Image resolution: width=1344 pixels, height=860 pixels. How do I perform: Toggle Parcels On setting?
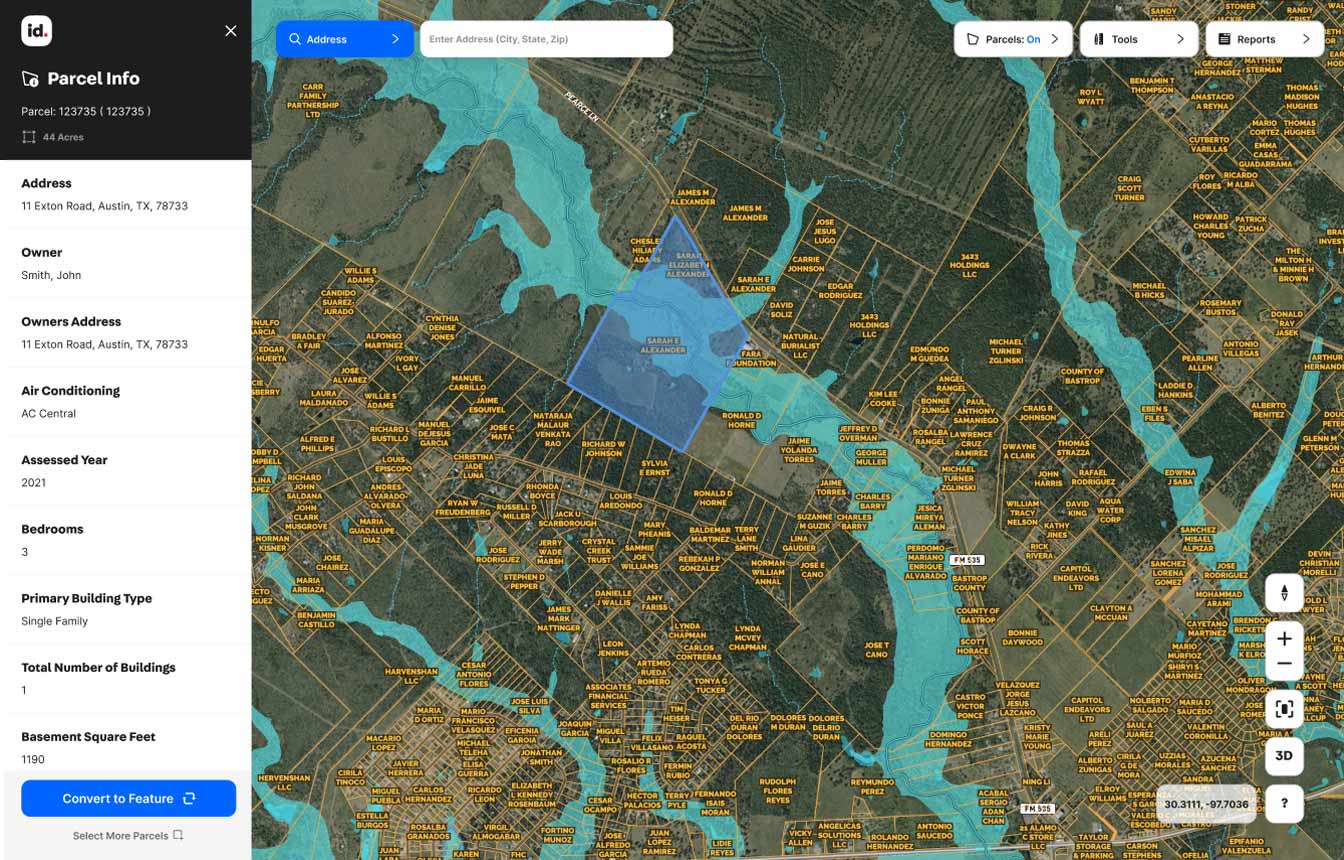pyautogui.click(x=1013, y=39)
